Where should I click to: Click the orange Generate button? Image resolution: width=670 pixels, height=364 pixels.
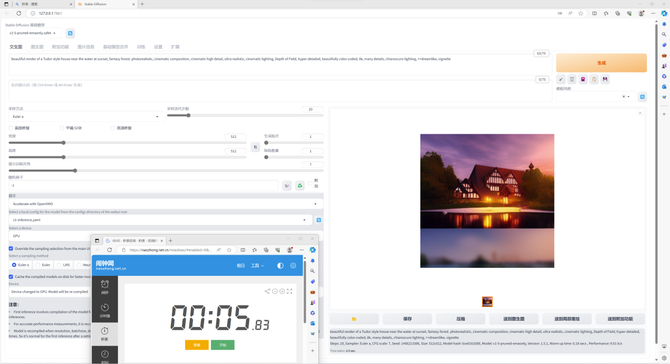coord(601,63)
